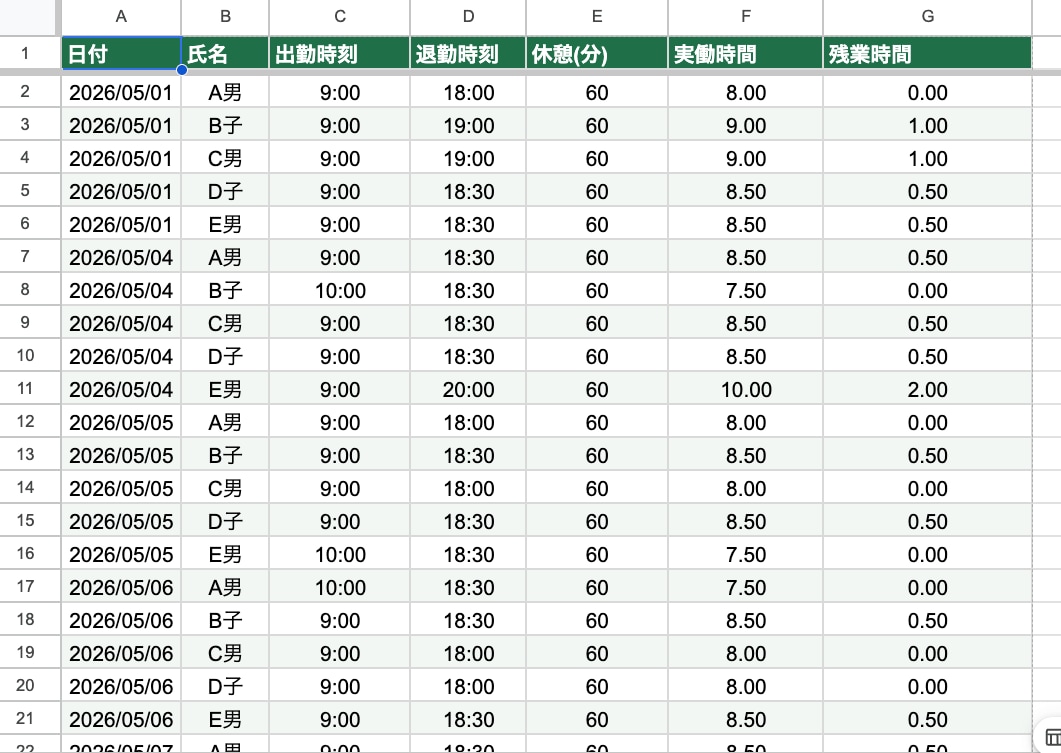Click the 残業時間 header cell
1061x753 pixels.
click(928, 53)
